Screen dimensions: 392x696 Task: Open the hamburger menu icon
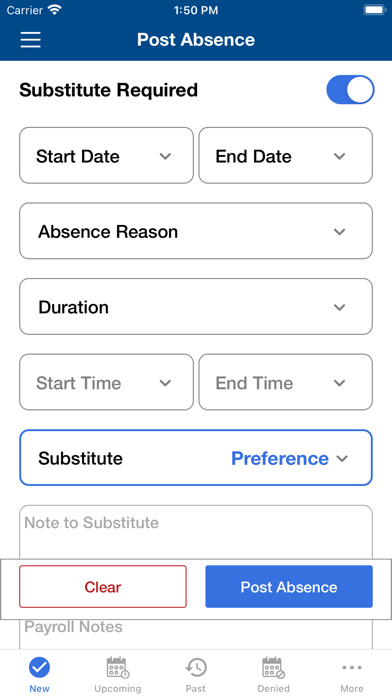pyautogui.click(x=31, y=40)
